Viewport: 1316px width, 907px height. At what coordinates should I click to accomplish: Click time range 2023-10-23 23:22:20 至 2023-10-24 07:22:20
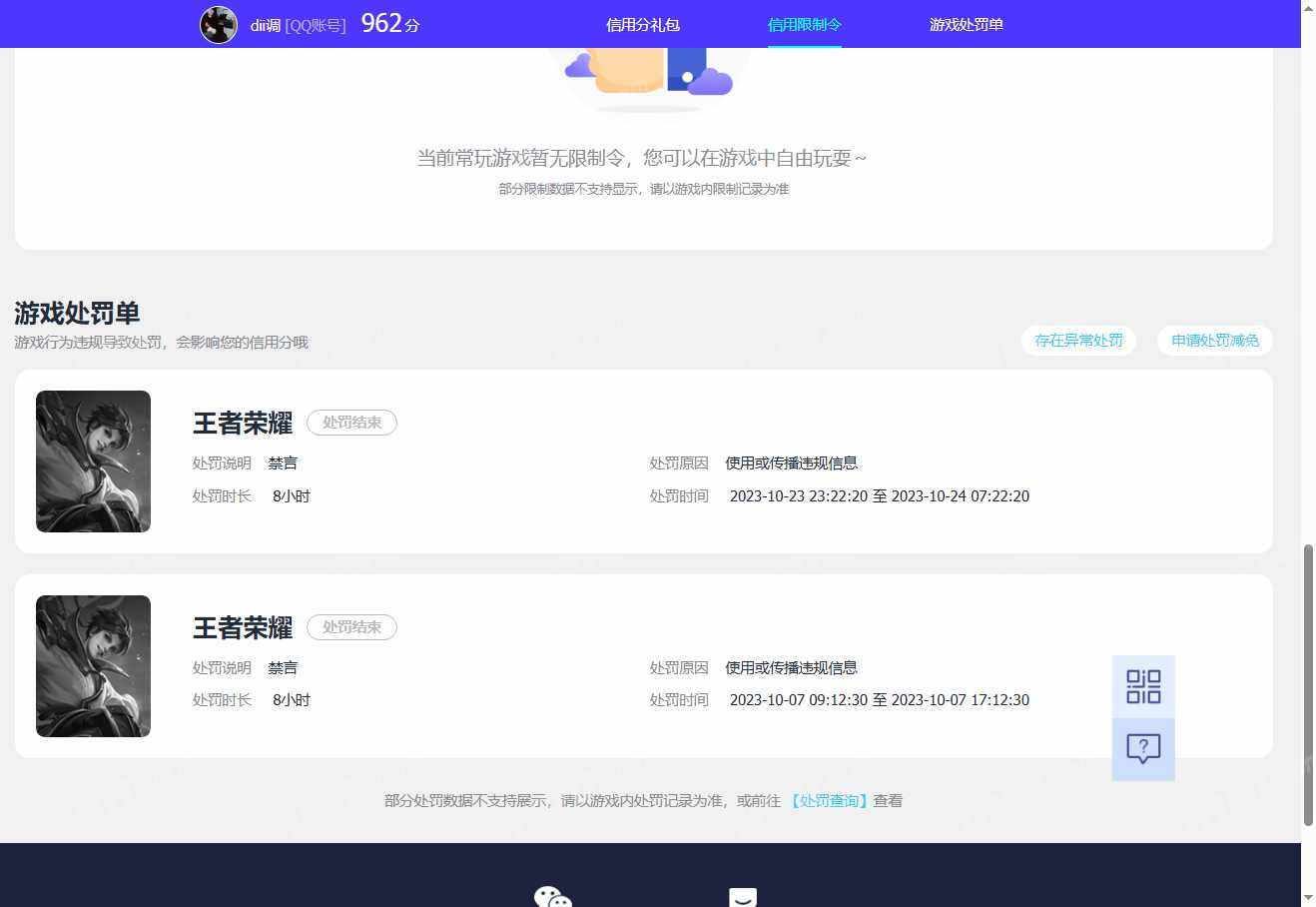(880, 496)
